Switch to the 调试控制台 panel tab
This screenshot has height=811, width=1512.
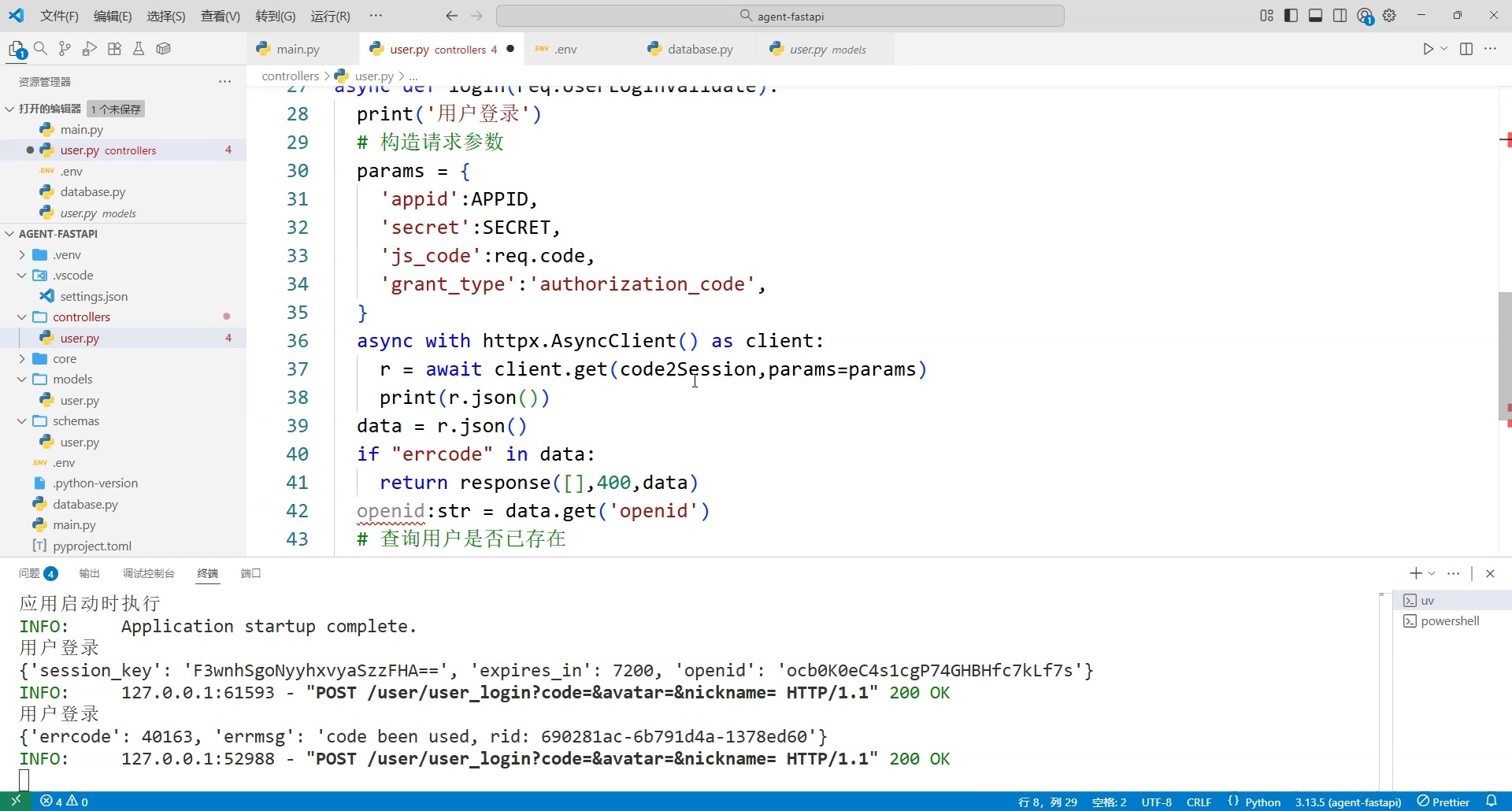[148, 573]
